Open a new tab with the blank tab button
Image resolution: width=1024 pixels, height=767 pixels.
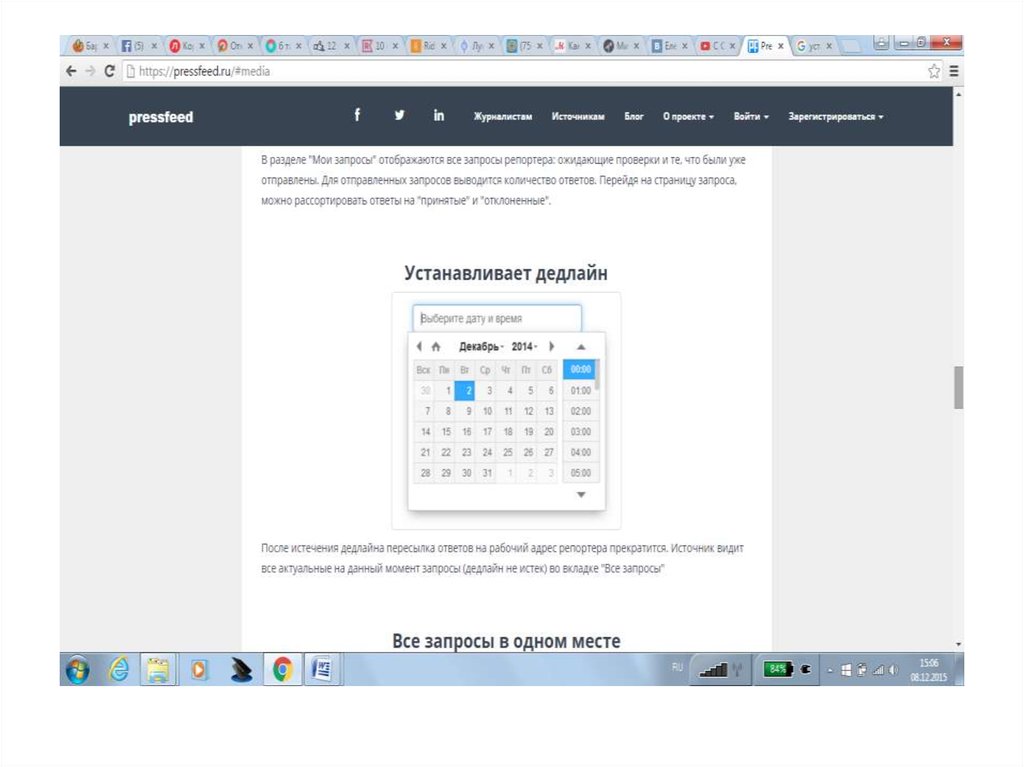coord(850,46)
